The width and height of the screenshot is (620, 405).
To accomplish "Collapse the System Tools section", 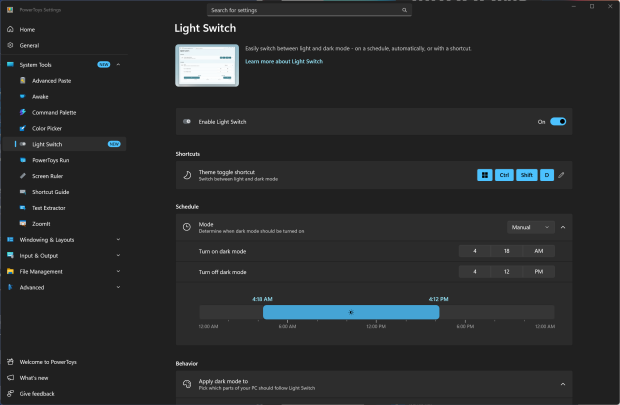I will pyautogui.click(x=118, y=64).
